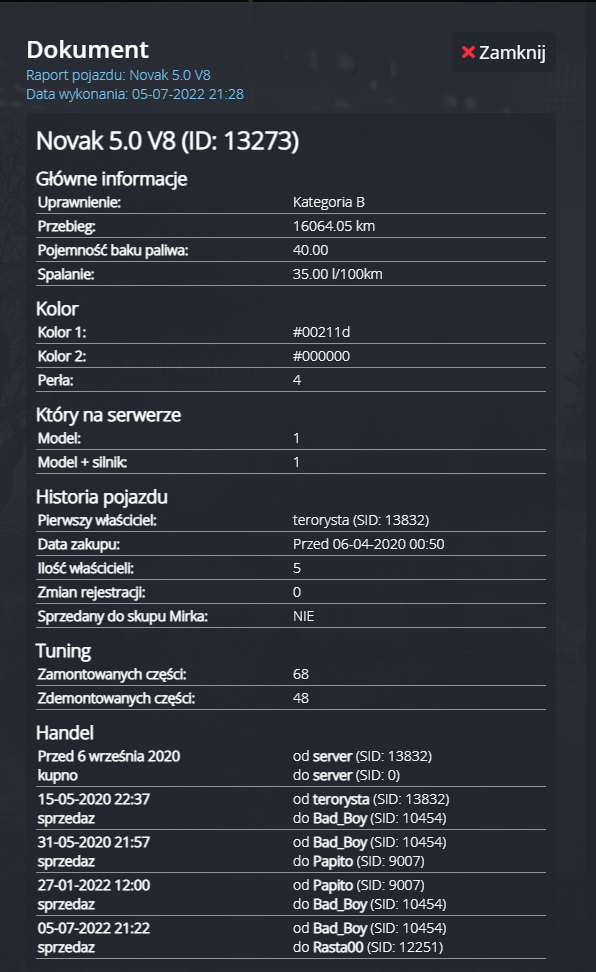Select the 15-05-2020 22:37 sale entry
The image size is (596, 972).
tap(291, 808)
